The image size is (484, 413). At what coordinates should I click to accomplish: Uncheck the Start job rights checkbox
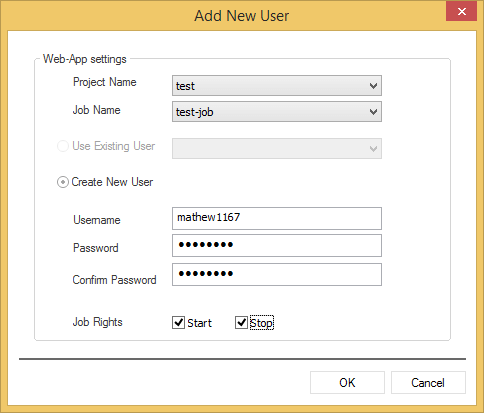(x=178, y=322)
